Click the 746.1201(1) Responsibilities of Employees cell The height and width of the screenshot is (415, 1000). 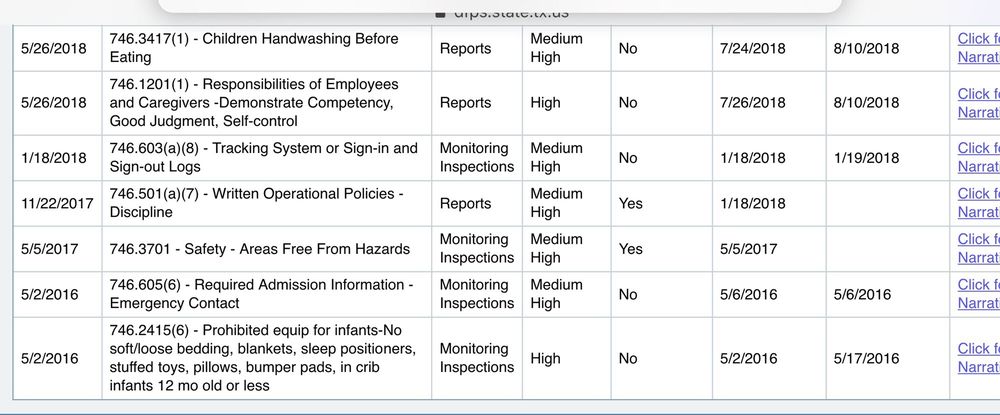[x=254, y=102]
